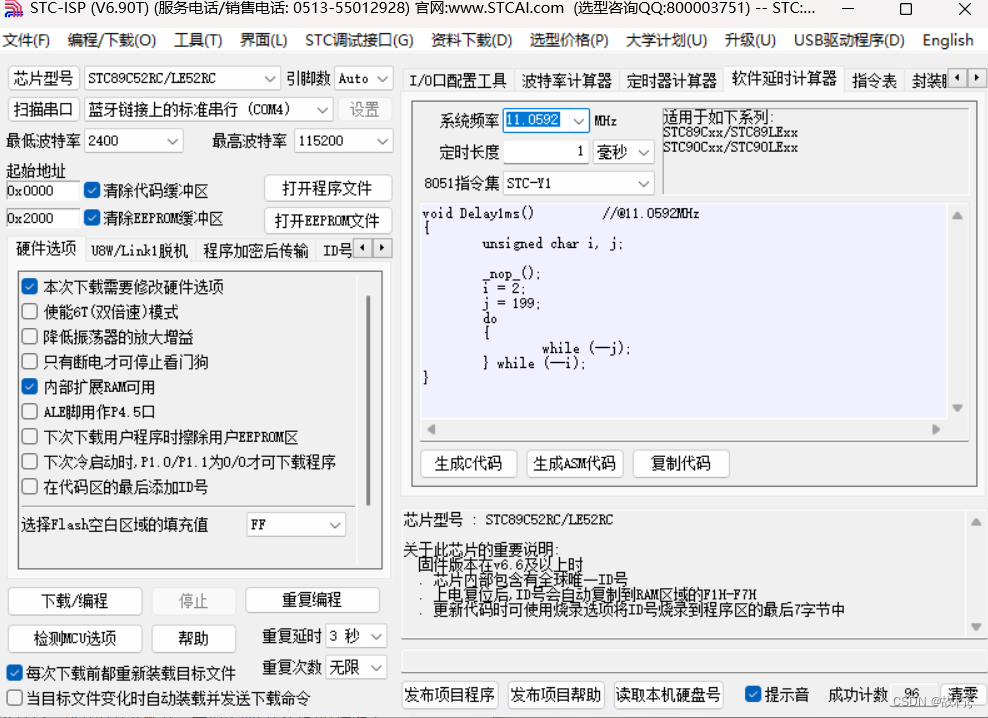Click chip info panel scroll down arrow
Viewport: 988px width, 718px height.
(975, 627)
